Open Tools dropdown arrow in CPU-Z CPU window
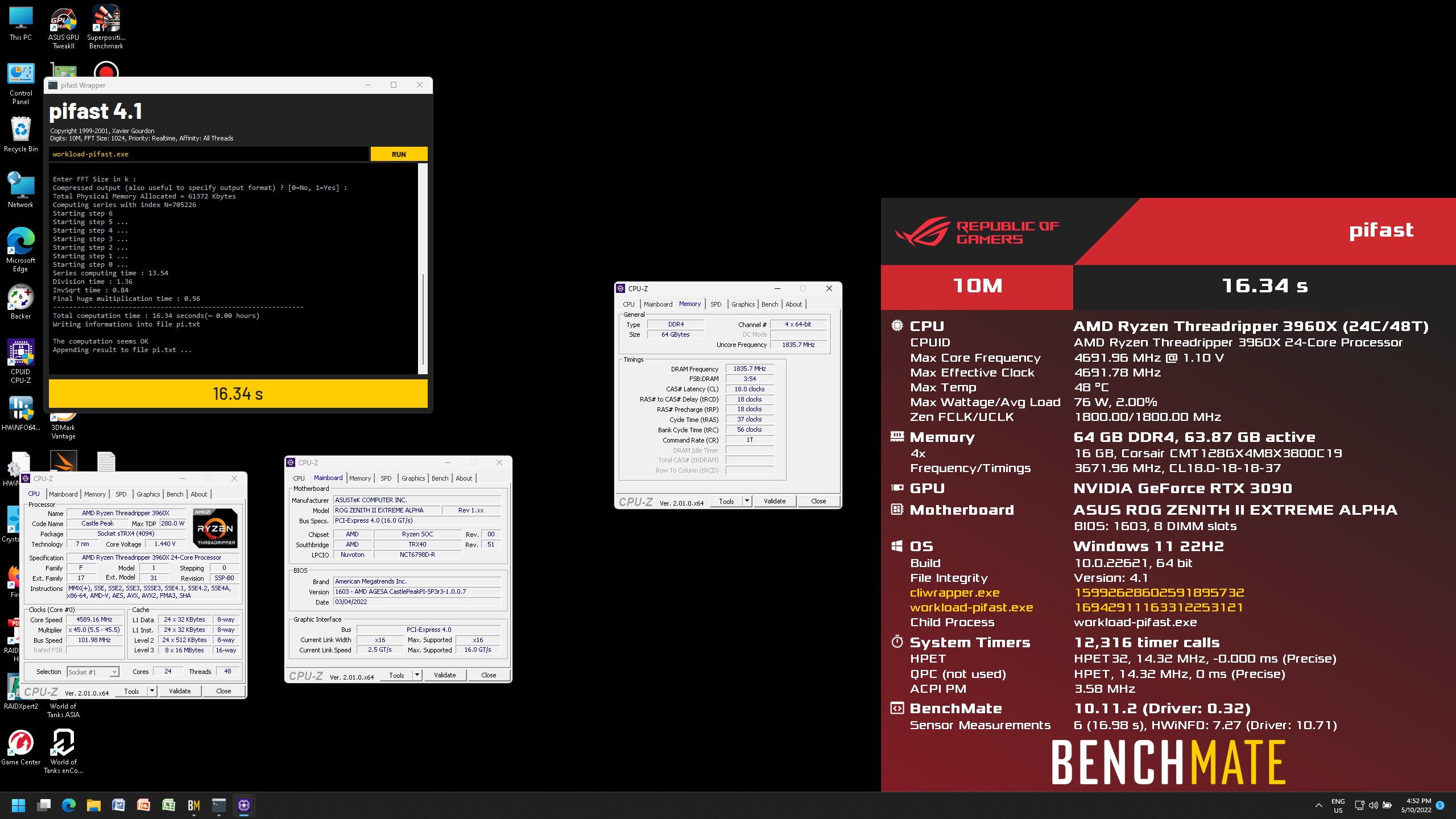The image size is (1456, 819). coord(152,691)
